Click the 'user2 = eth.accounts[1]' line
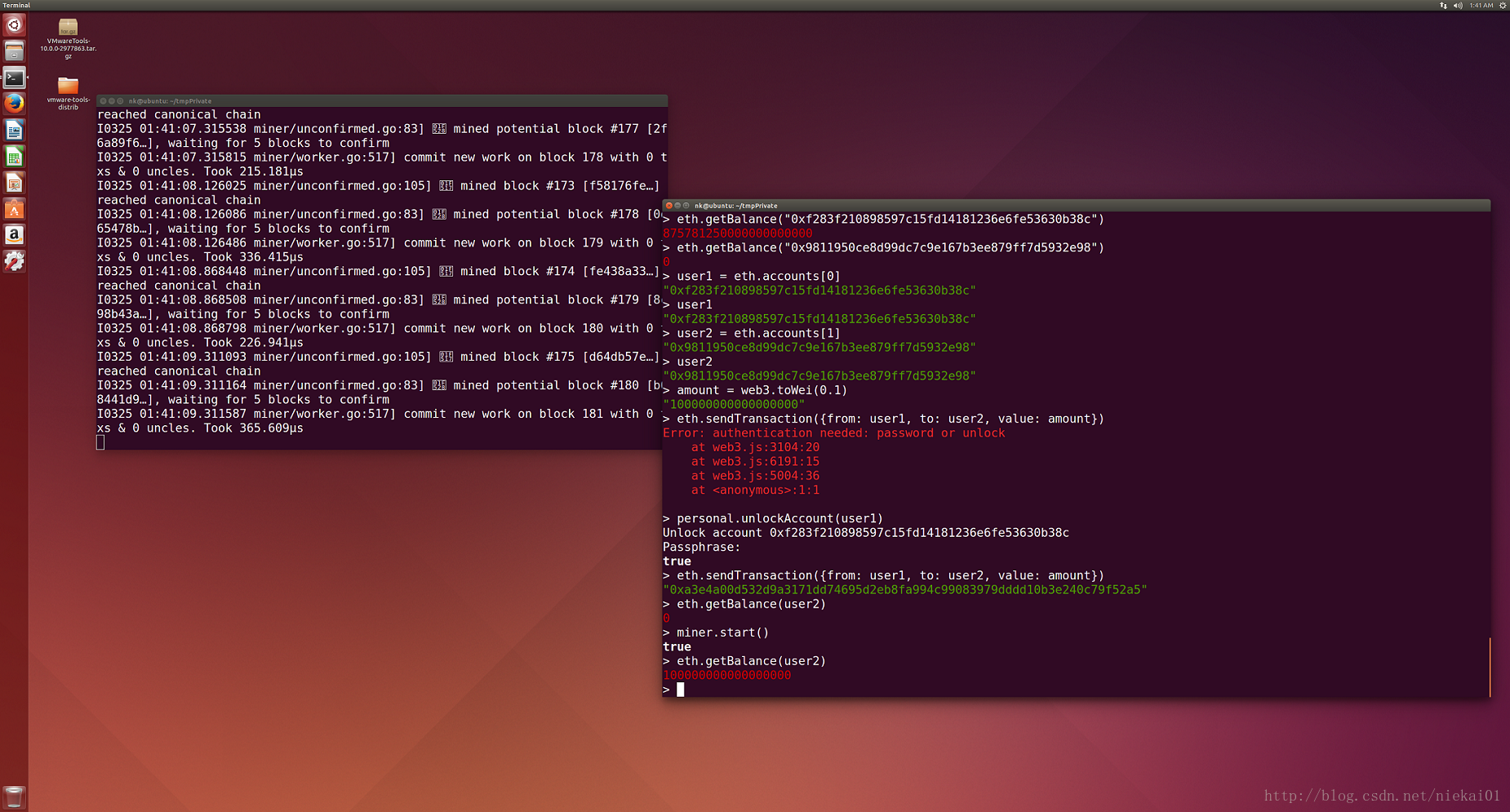The image size is (1510, 812). [752, 333]
